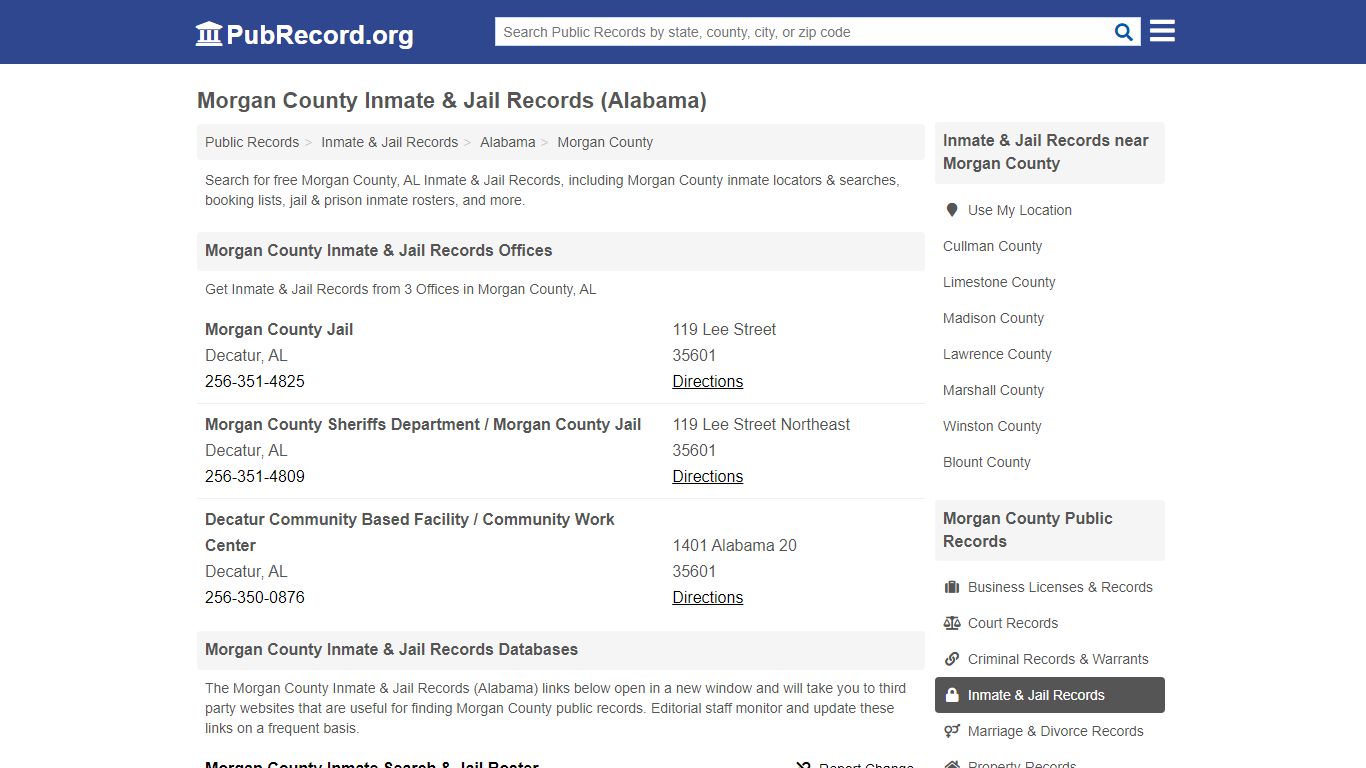This screenshot has width=1366, height=768.
Task: Click the Inmate & Jail lock icon
Action: pos(952,695)
